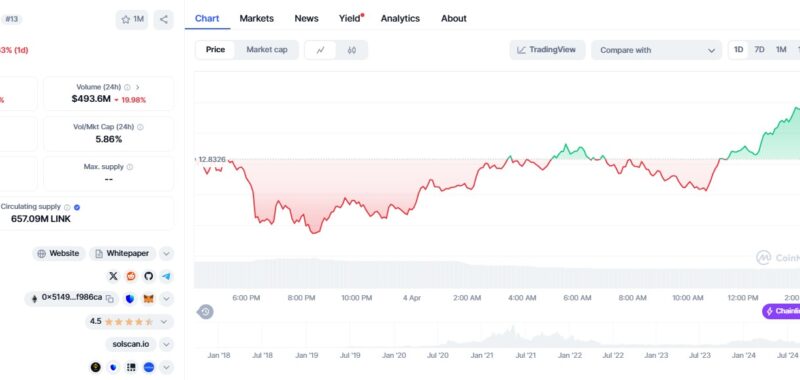Open the GitHub repository icon
This screenshot has width=800, height=380.
pos(148,276)
